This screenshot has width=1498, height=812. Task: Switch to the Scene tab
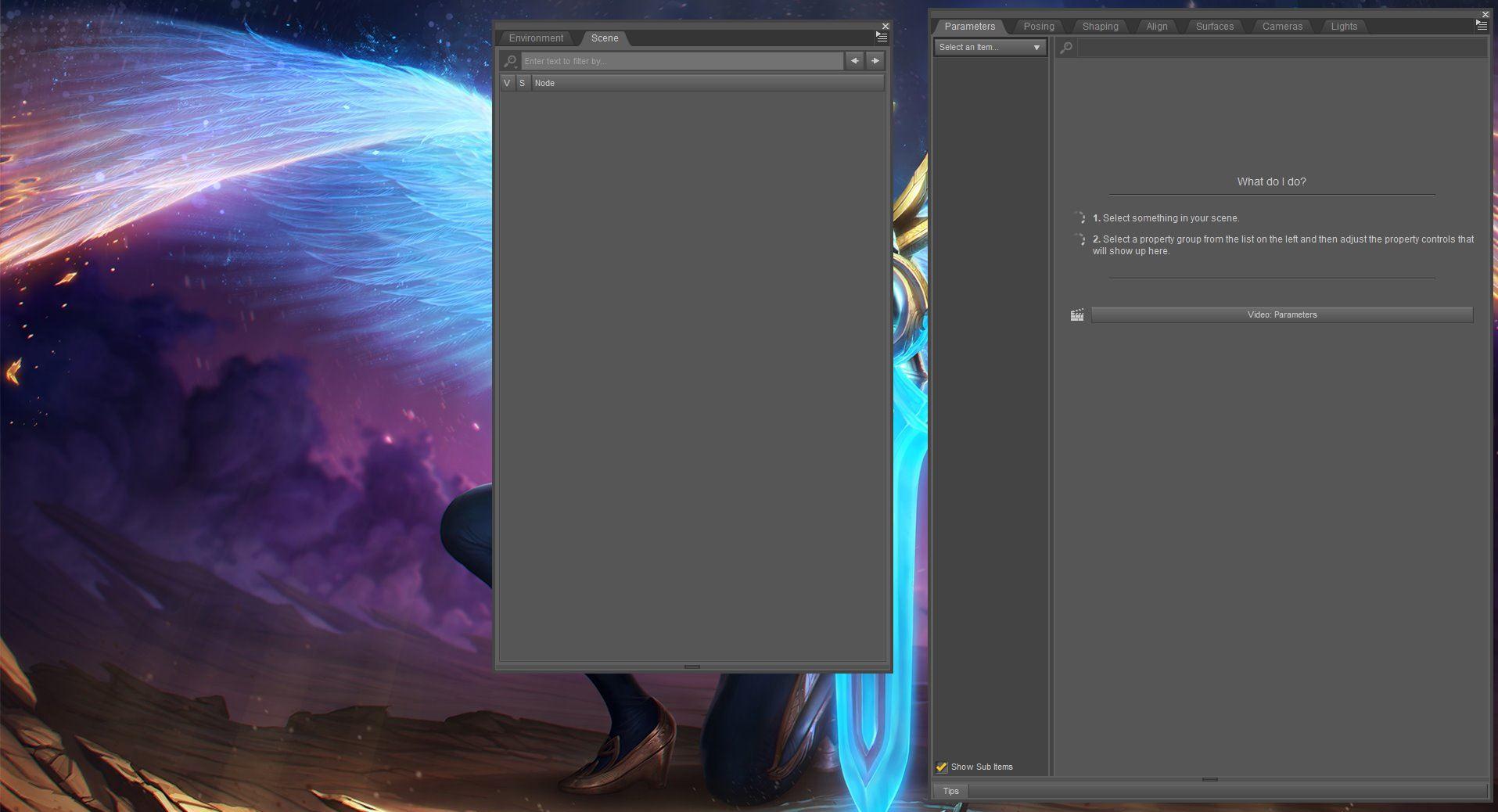pyautogui.click(x=605, y=38)
